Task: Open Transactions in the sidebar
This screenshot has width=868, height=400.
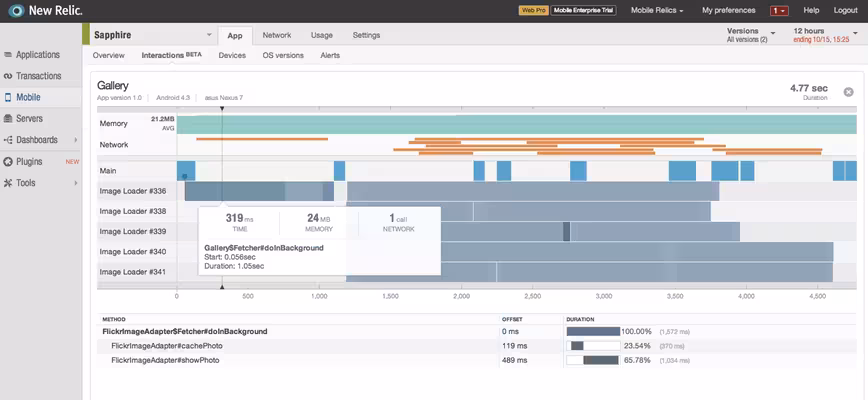Action: tap(38, 76)
